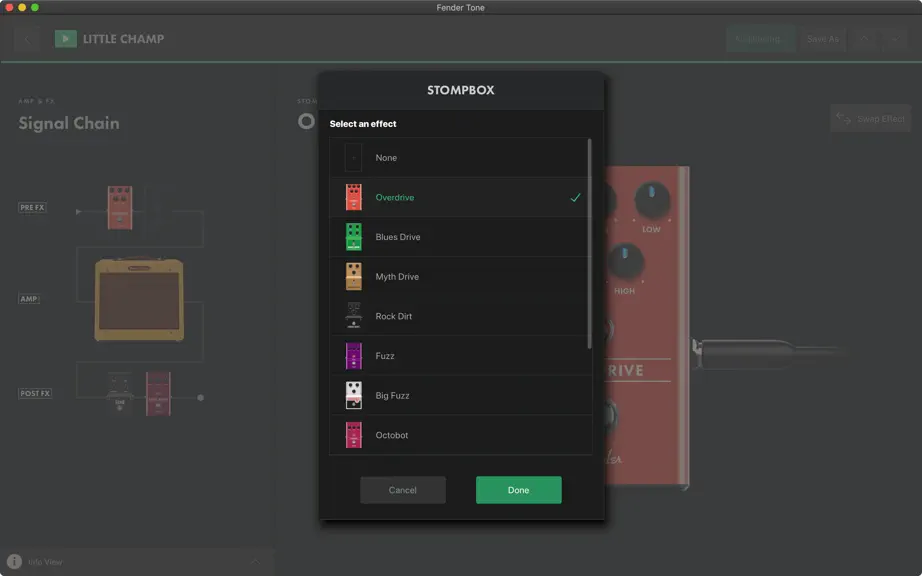Expand the Info View panel chevron
The height and width of the screenshot is (576, 922).
255,561
